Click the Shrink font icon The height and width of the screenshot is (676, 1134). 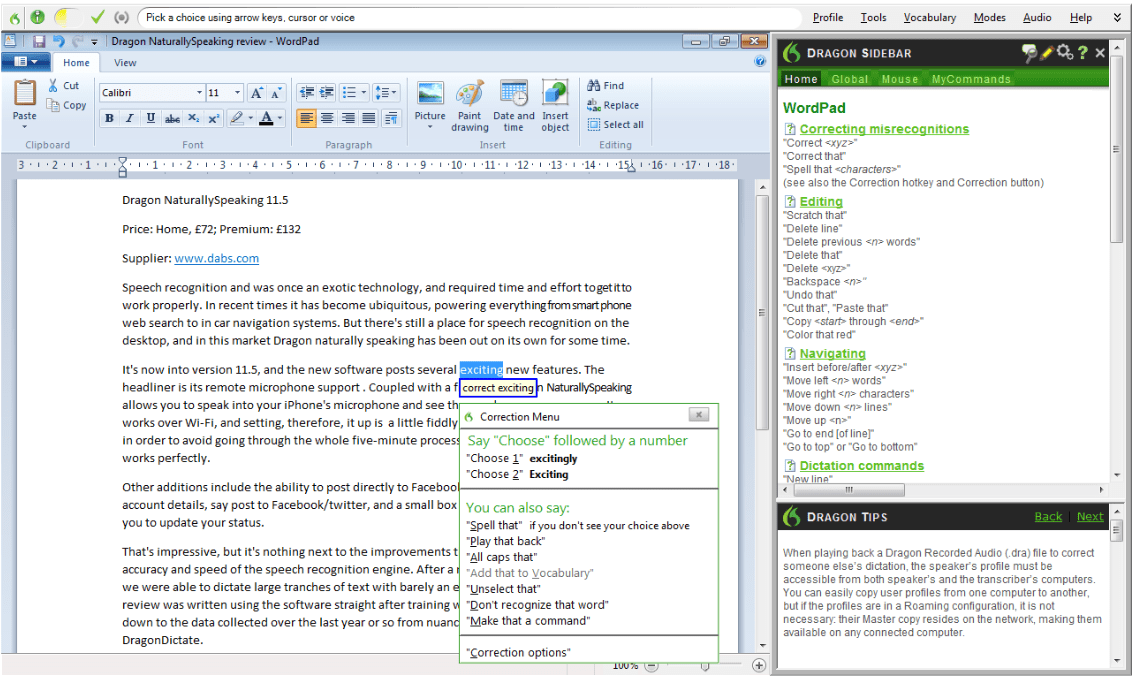point(276,93)
